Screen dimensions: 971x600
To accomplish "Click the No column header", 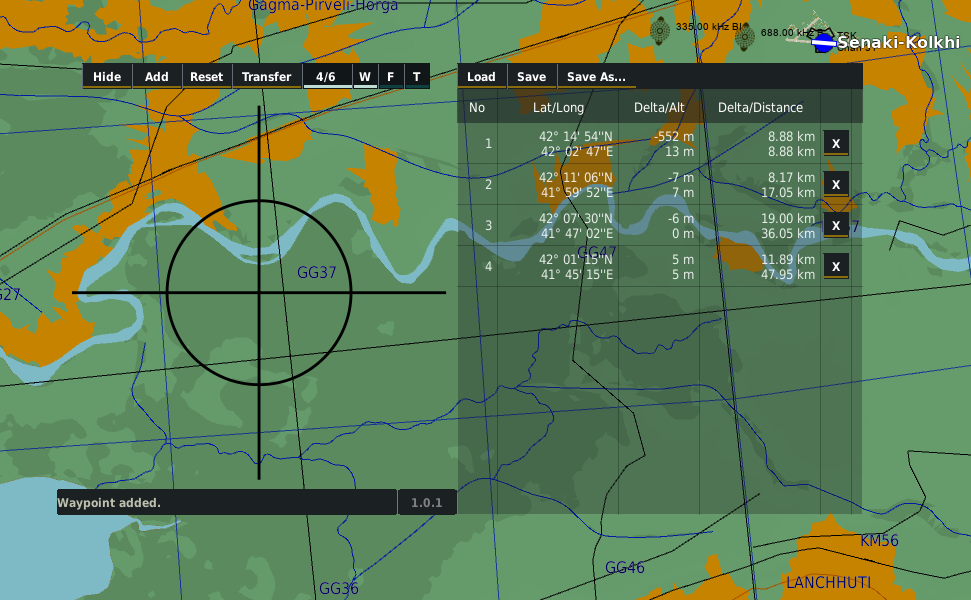I will point(477,108).
